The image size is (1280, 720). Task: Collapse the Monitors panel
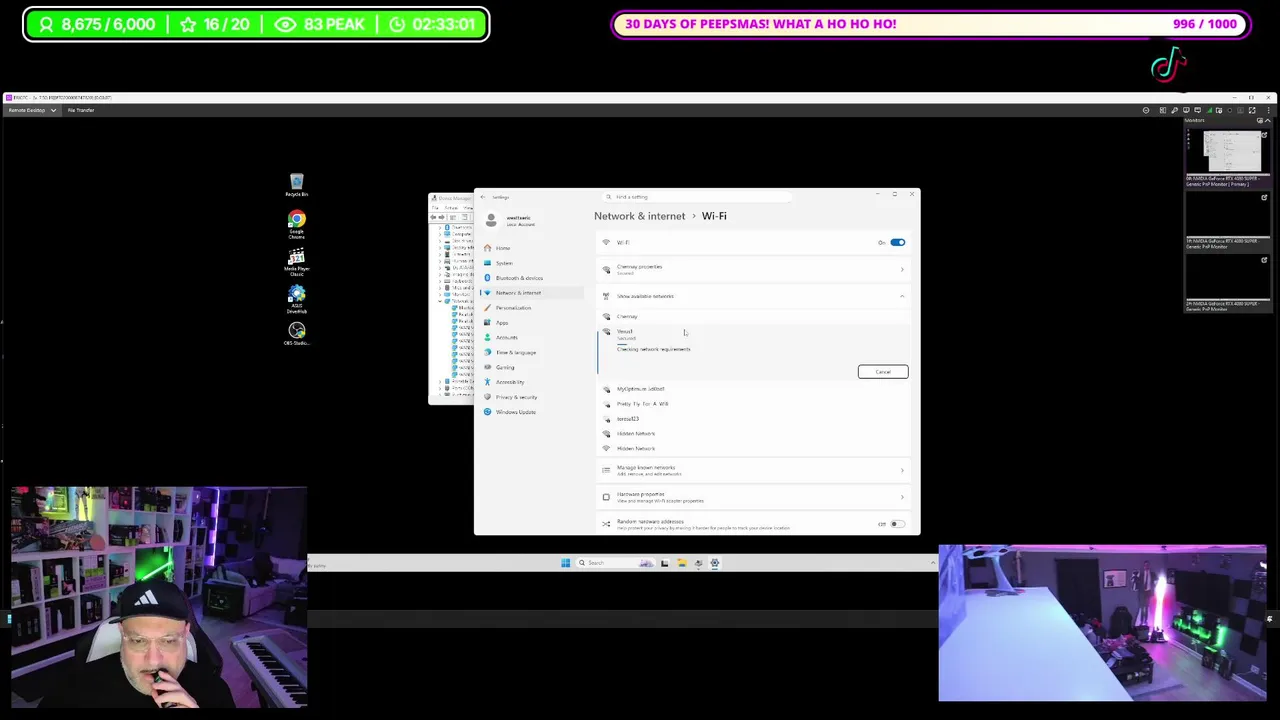point(1268,120)
